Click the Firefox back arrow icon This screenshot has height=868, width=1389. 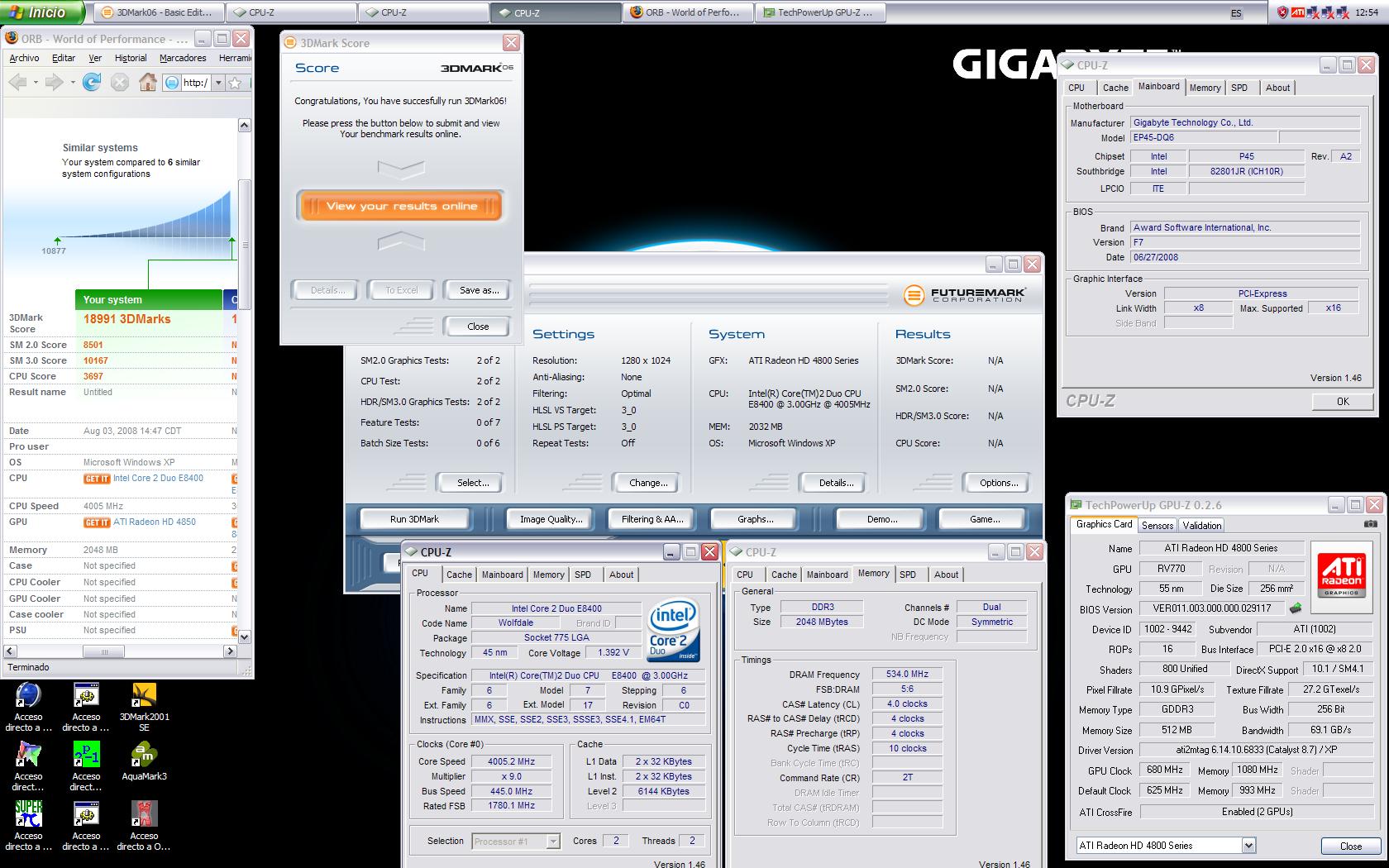pos(17,82)
